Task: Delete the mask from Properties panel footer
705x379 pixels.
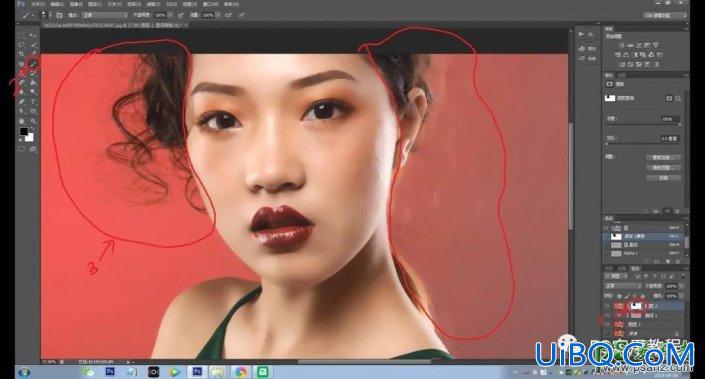Action: [x=678, y=210]
